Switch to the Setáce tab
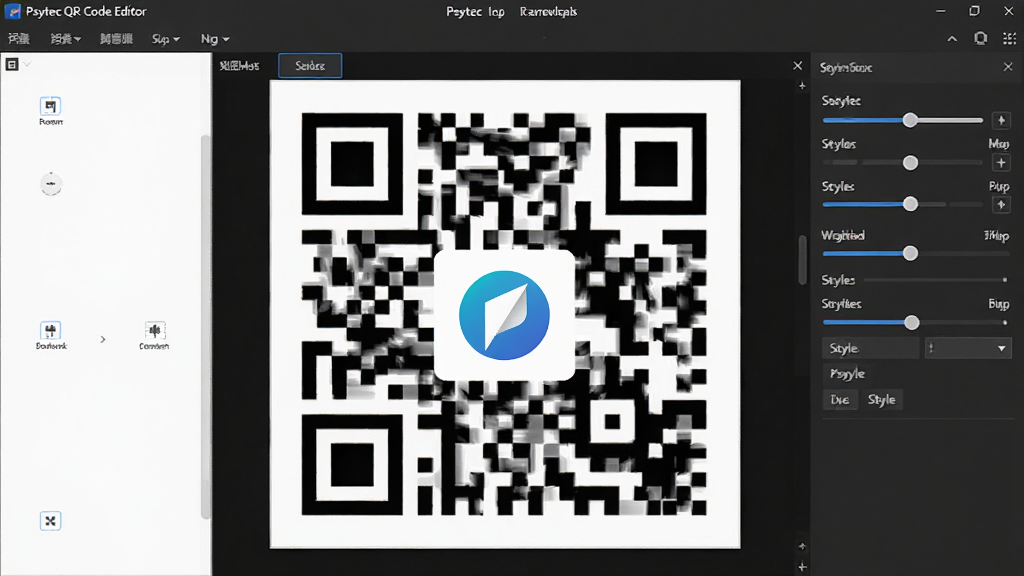The height and width of the screenshot is (576, 1024). (310, 65)
